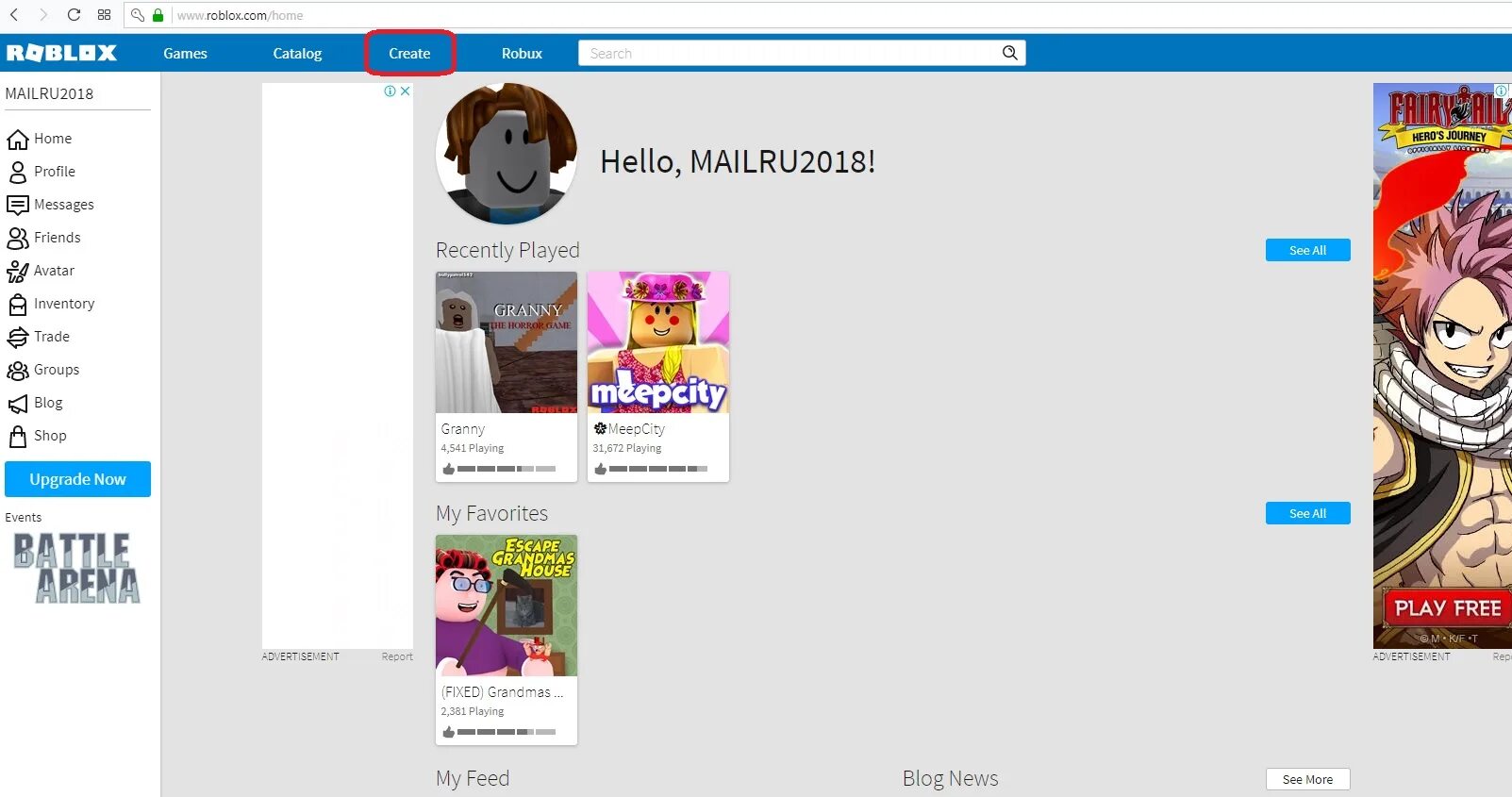Click See All for Recently Played

1307,250
